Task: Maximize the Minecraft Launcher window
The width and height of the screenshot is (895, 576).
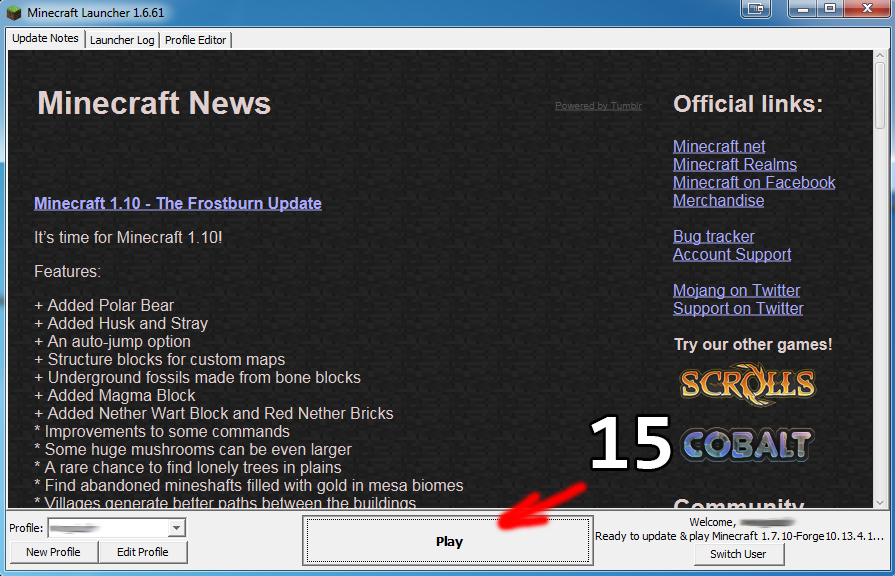Action: pyautogui.click(x=830, y=9)
